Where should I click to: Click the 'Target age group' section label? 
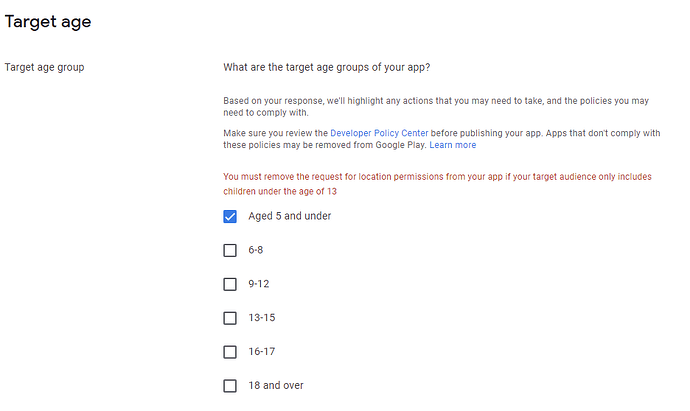(47, 68)
